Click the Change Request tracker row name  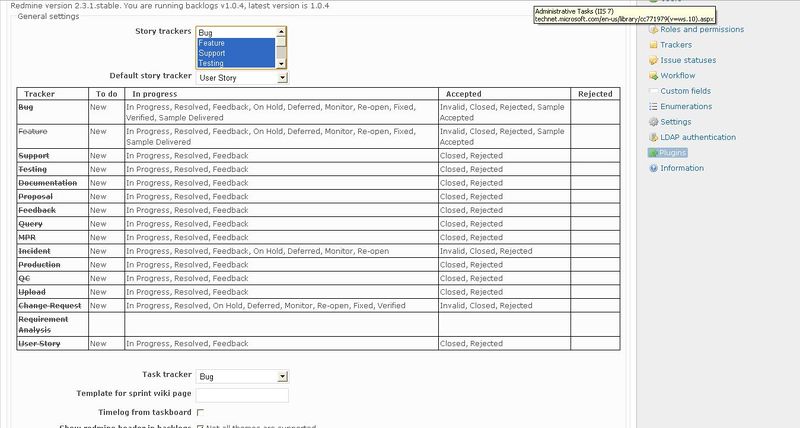coord(49,306)
